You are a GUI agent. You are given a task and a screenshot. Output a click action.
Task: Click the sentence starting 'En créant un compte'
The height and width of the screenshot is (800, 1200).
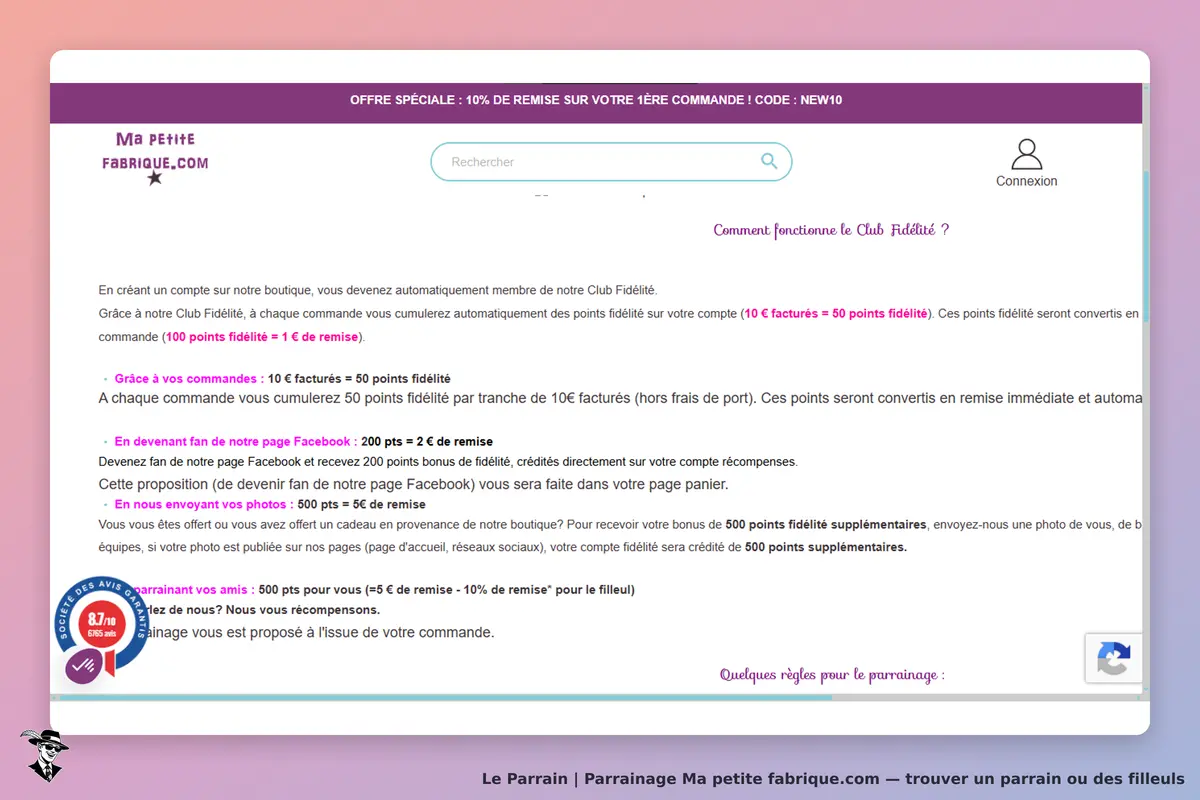(x=378, y=290)
